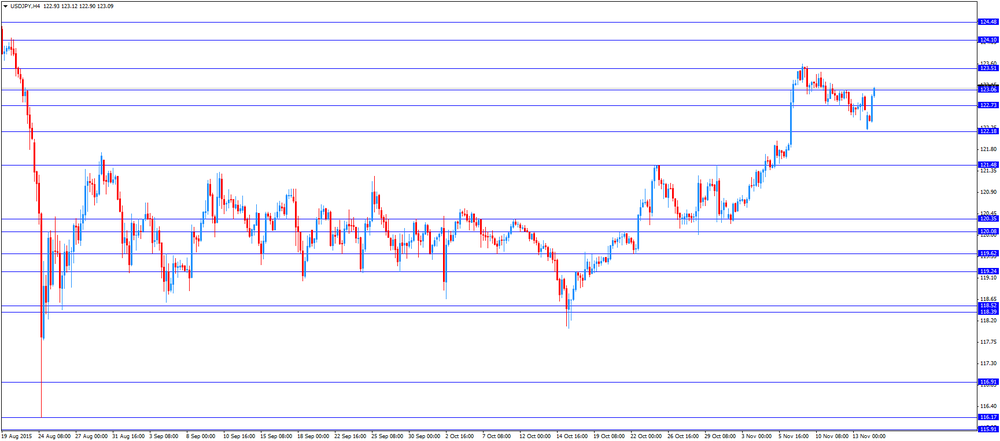
Task: Select the 115.91 horizontal line price label
Action: pos(988,429)
